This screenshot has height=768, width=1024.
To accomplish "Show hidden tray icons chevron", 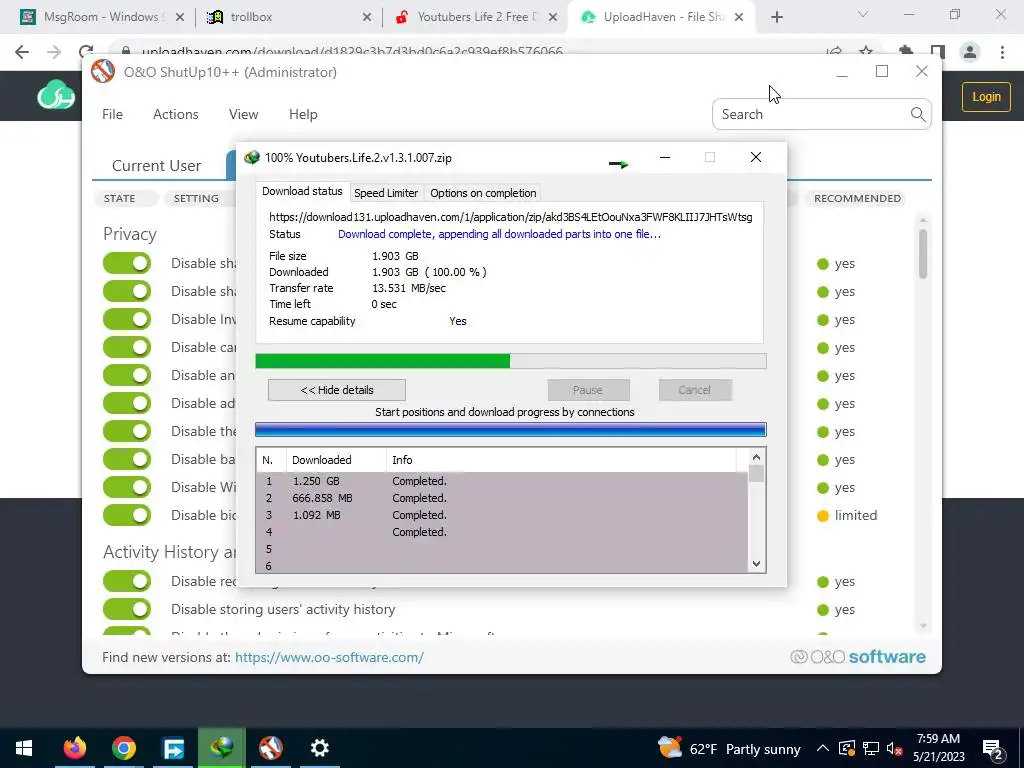I will 823,749.
